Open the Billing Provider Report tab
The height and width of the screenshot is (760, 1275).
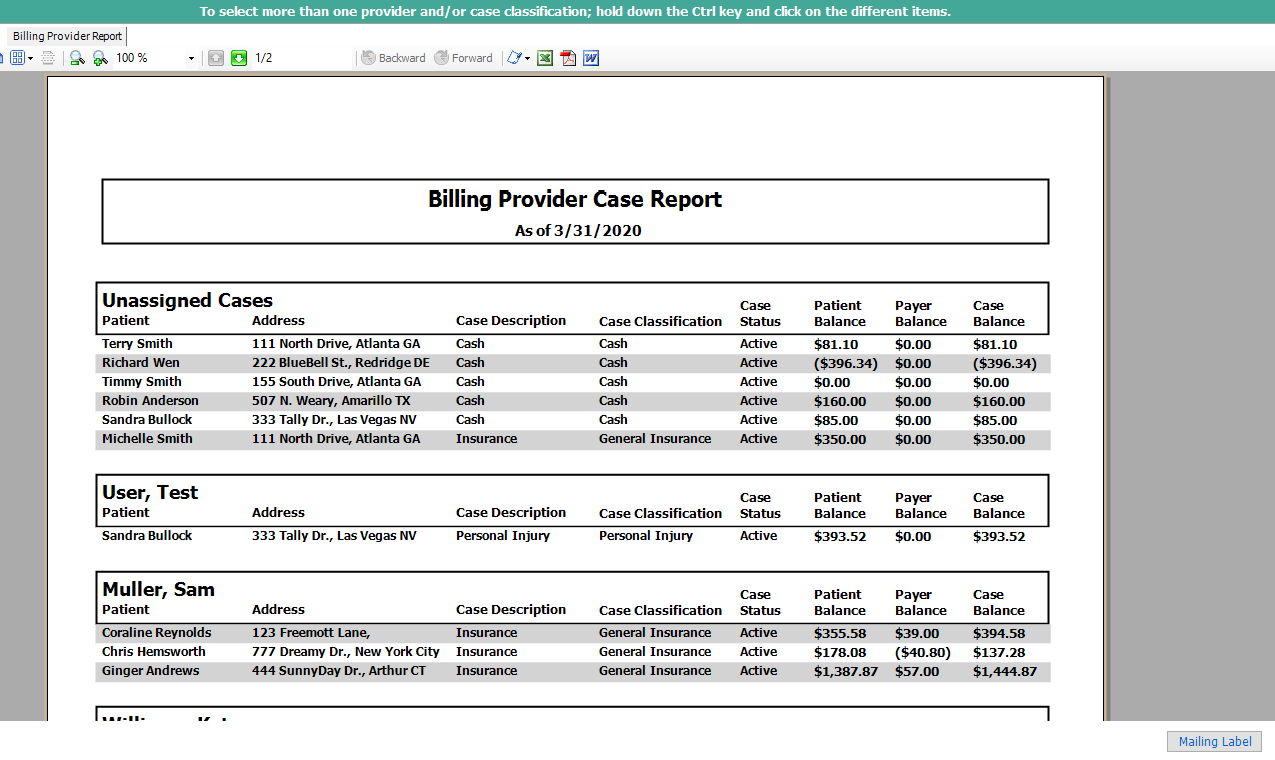[67, 36]
